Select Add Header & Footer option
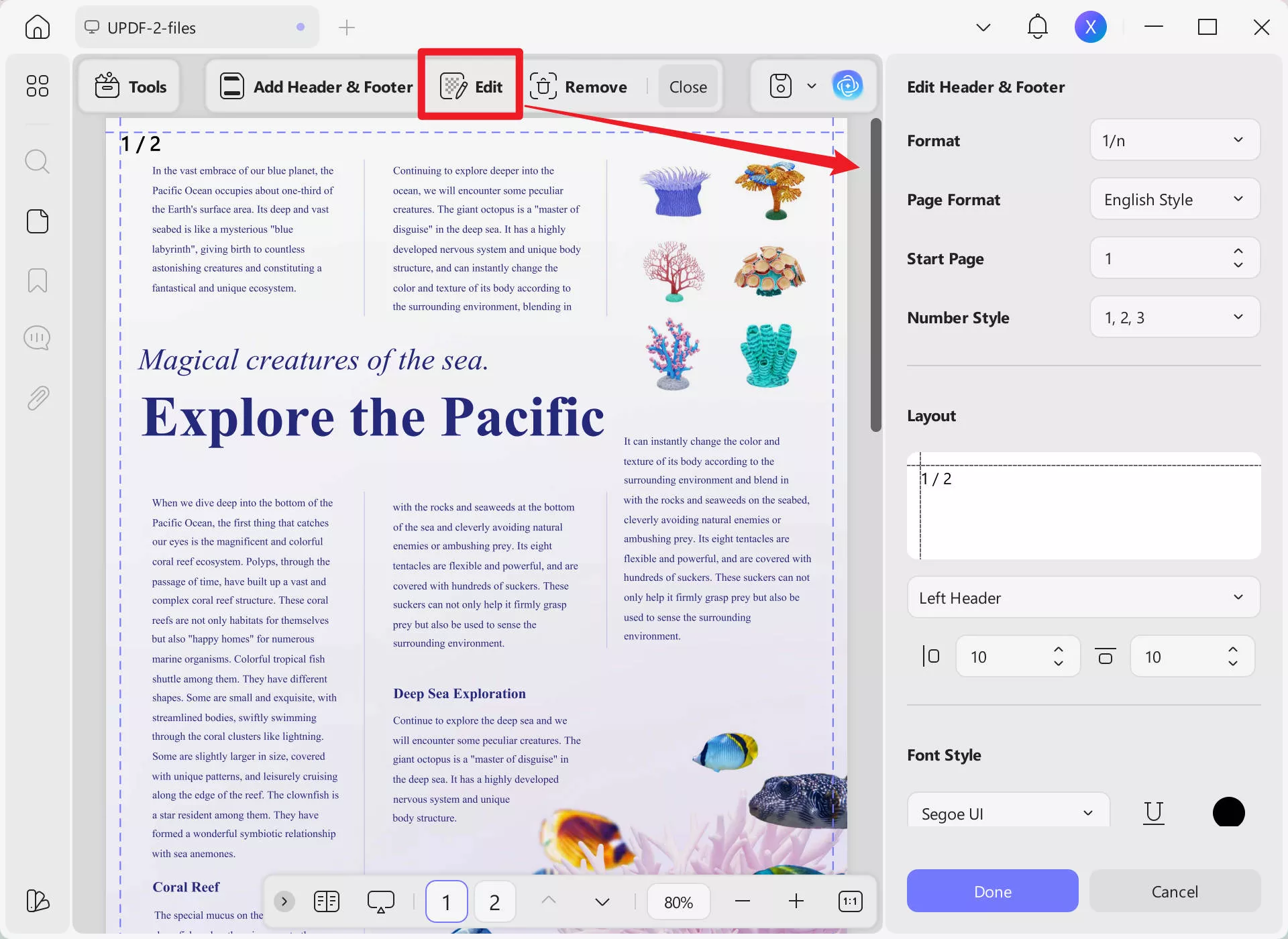Screen dimensions: 1288x939 [316, 87]
